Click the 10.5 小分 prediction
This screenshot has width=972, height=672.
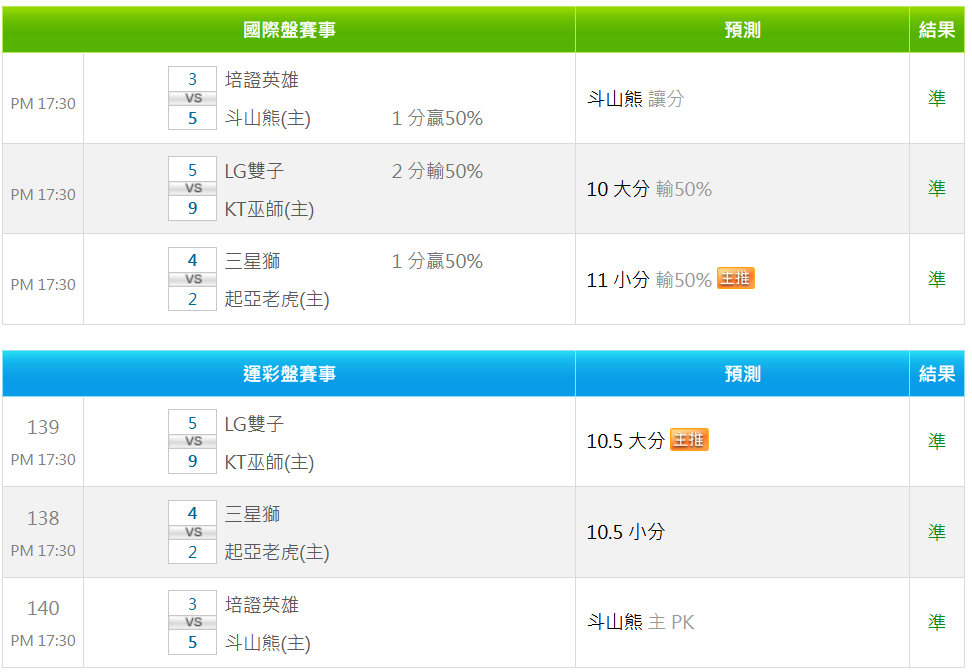pos(625,532)
